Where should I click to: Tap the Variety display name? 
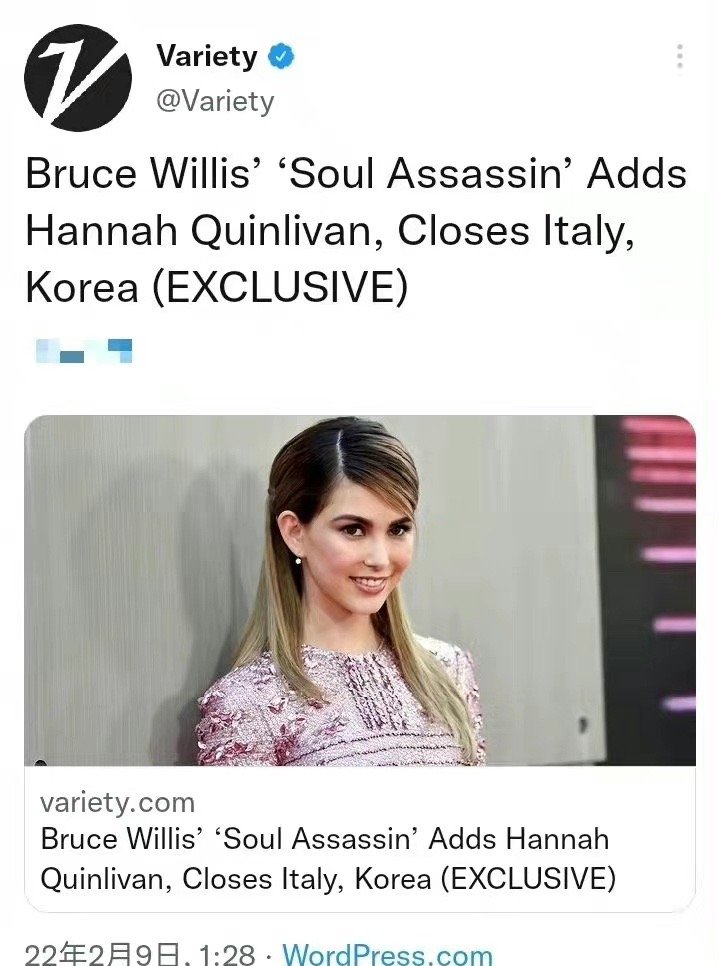coord(207,56)
